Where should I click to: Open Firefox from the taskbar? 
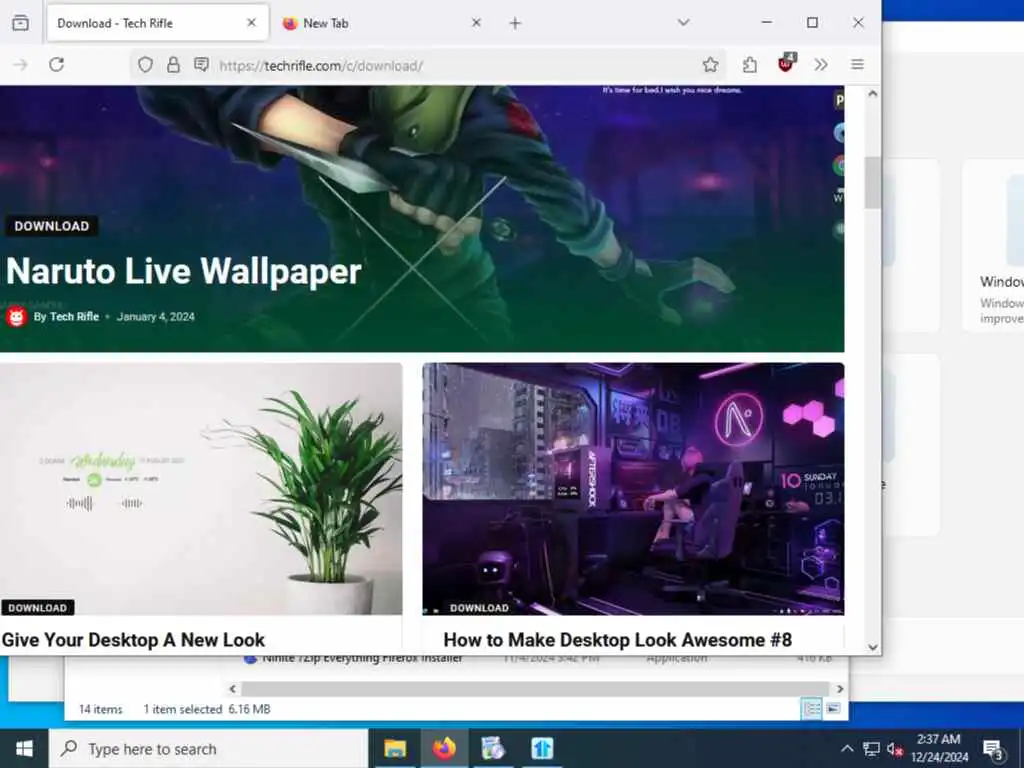pyautogui.click(x=444, y=748)
